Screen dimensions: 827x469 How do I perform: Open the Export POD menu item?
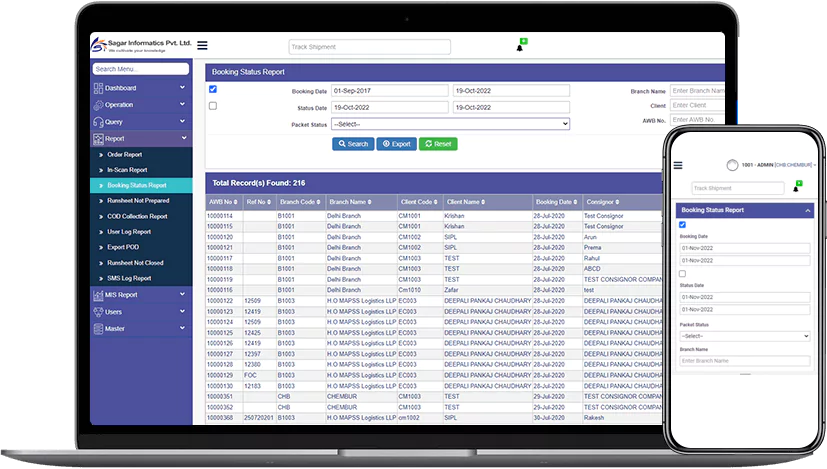123,247
